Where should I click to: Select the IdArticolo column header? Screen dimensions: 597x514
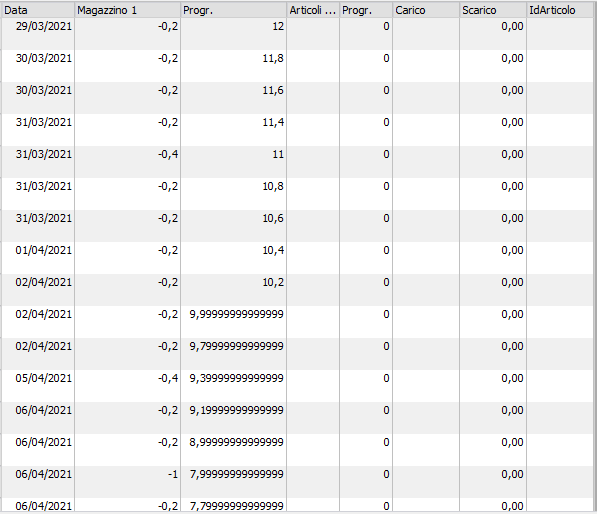pyautogui.click(x=561, y=10)
